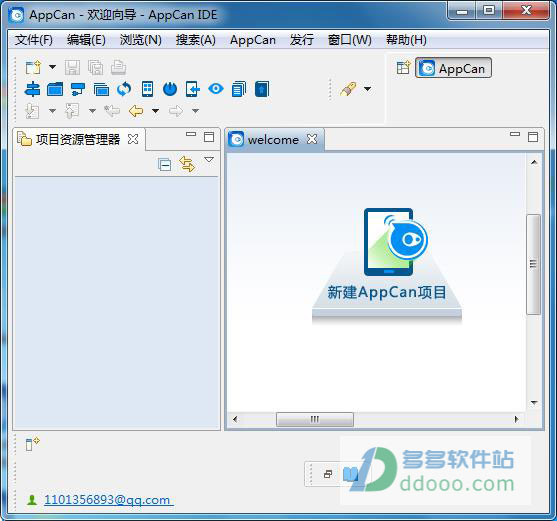The height and width of the screenshot is (521, 557).
Task: Click horizontal scrollbar left arrow
Action: (235, 419)
